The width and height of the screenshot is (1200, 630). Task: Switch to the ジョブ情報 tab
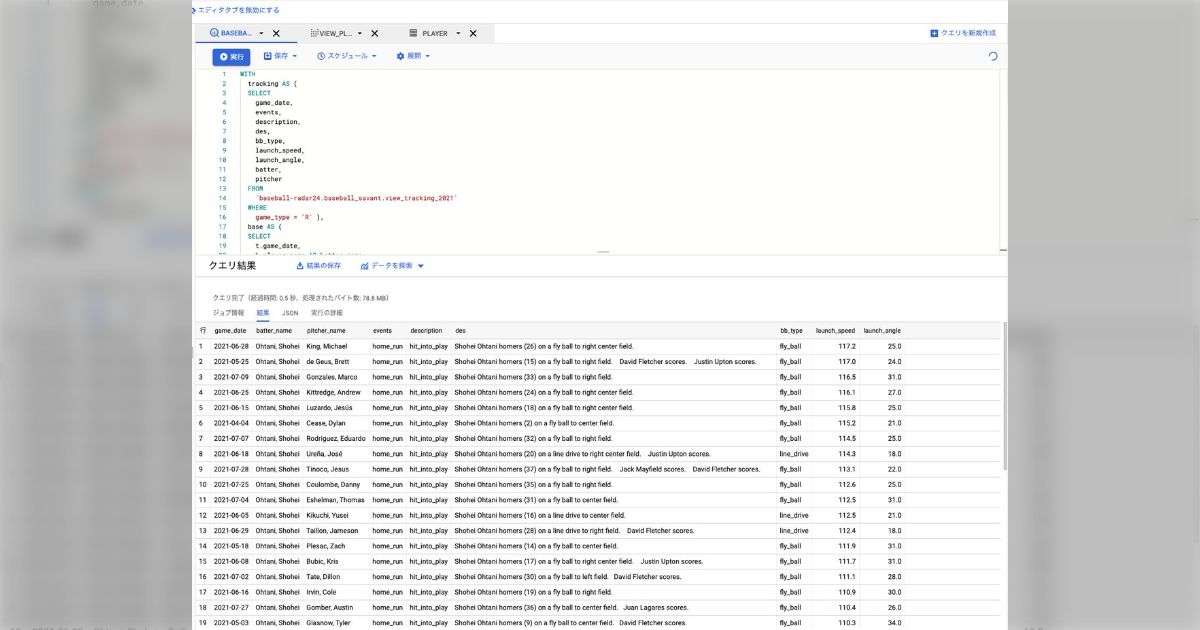(228, 313)
